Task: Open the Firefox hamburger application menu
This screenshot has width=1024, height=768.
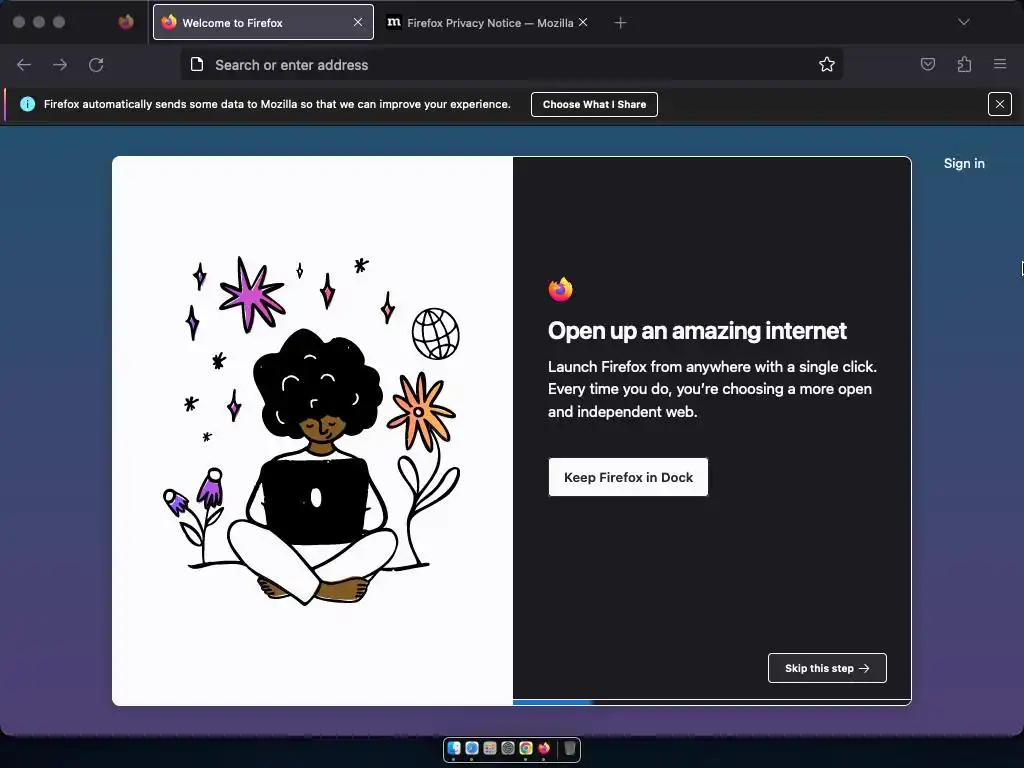Action: pyautogui.click(x=1000, y=64)
